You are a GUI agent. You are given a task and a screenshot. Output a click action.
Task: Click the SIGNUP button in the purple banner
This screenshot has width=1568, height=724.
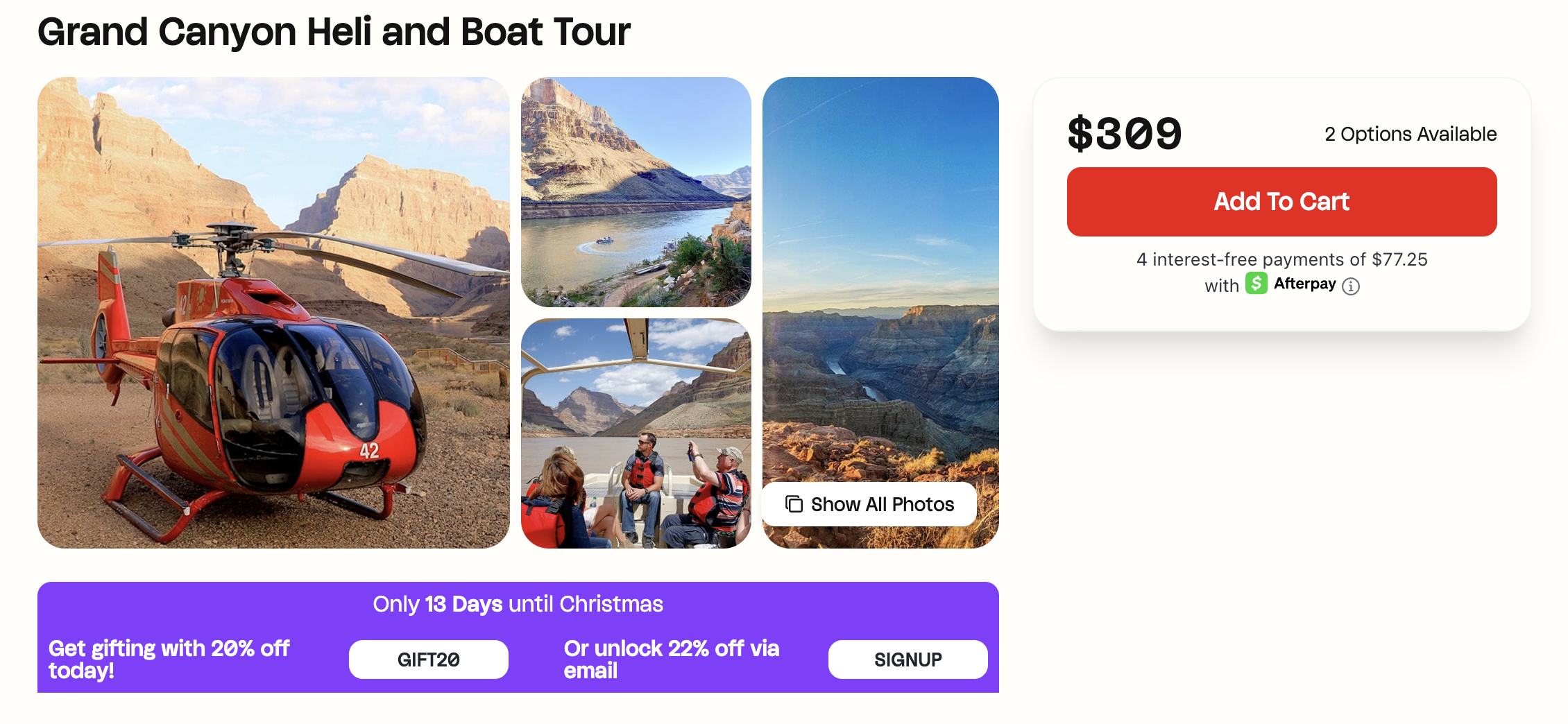point(907,660)
